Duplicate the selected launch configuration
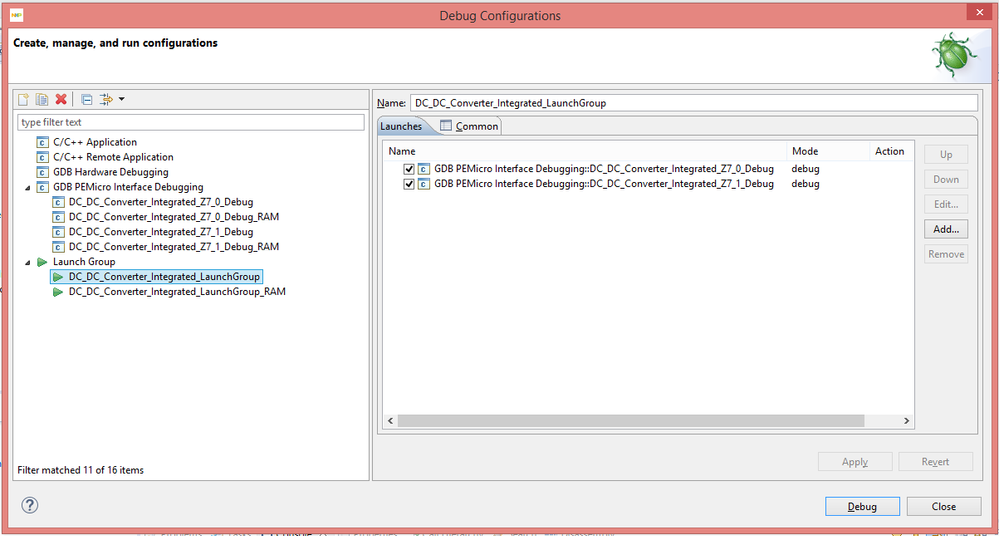999x536 pixels. [42, 99]
